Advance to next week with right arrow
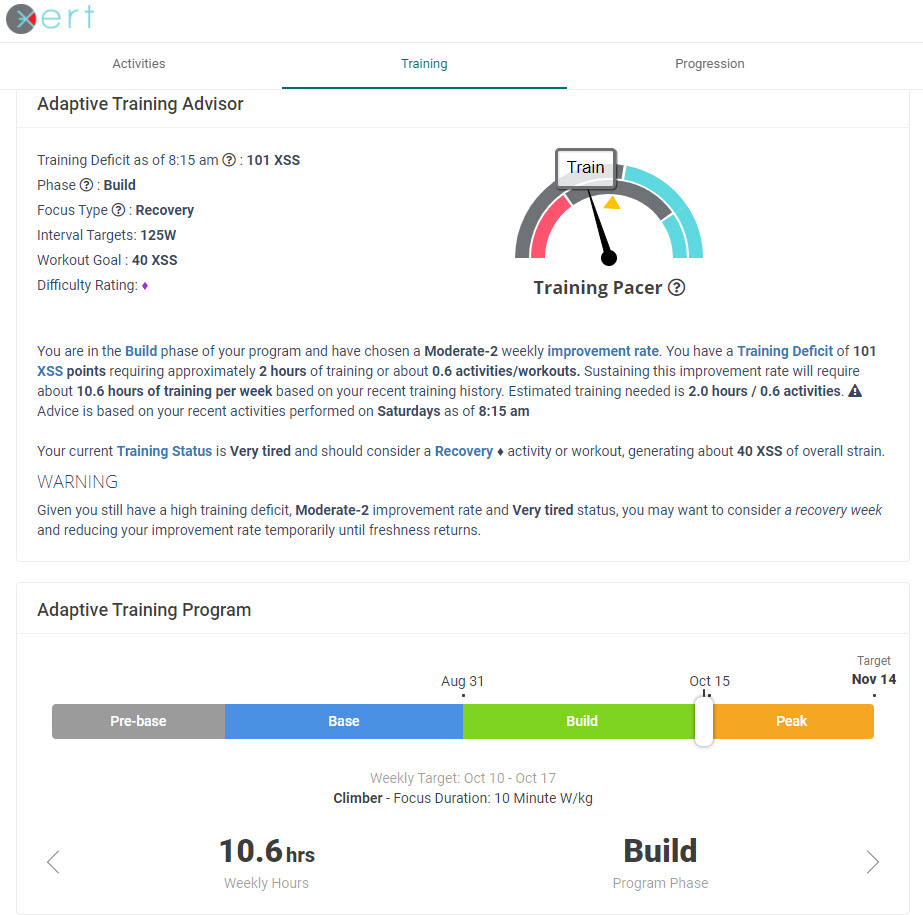This screenshot has height=915, width=923. pyautogui.click(x=871, y=861)
